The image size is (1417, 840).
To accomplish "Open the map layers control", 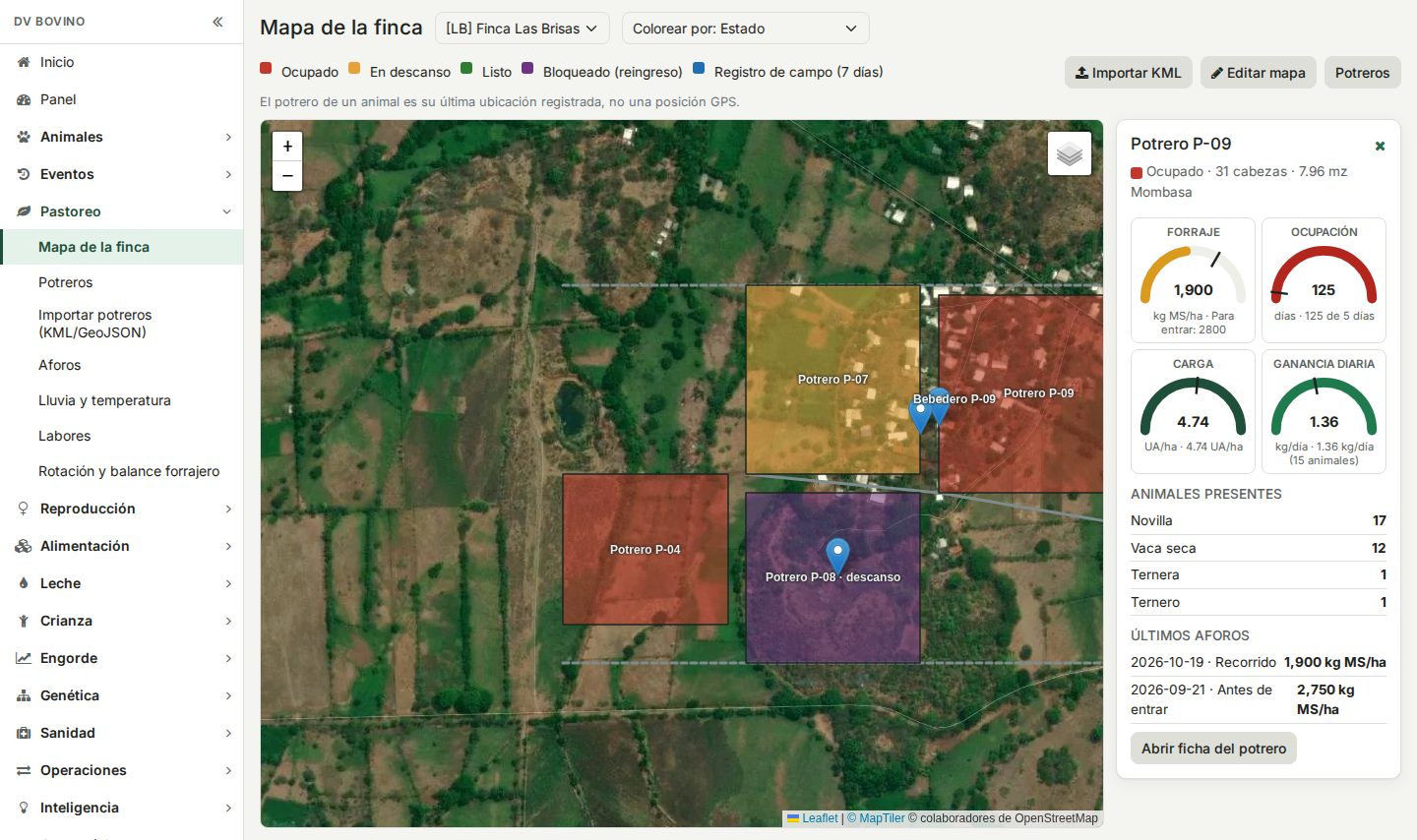I will [1070, 153].
